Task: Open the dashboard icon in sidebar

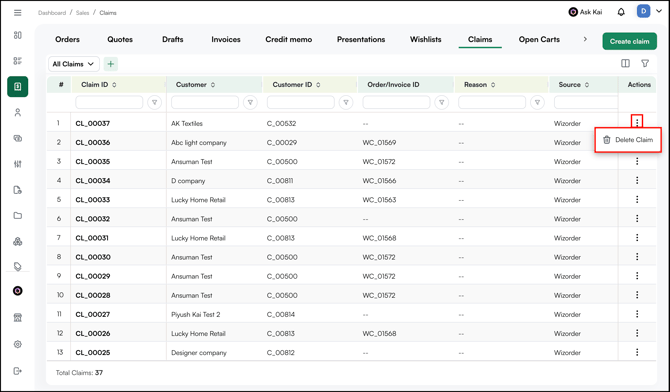Action: 18,35
